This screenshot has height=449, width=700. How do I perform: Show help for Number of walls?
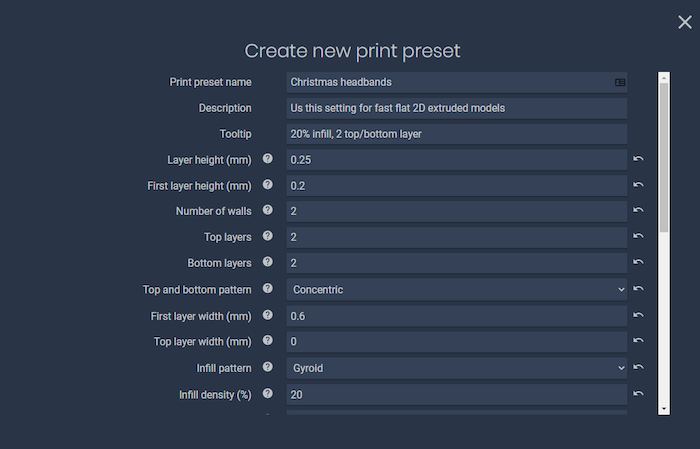(x=267, y=210)
